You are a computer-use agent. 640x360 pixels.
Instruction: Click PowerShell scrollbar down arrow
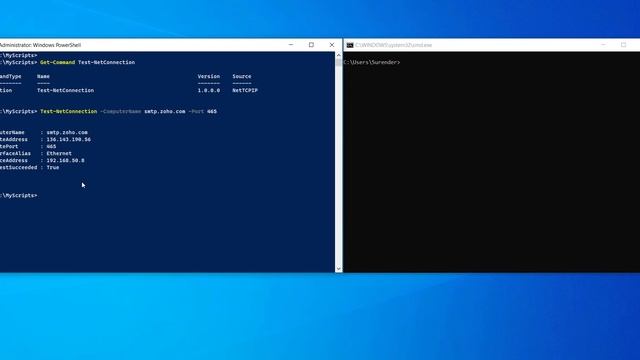pos(338,269)
